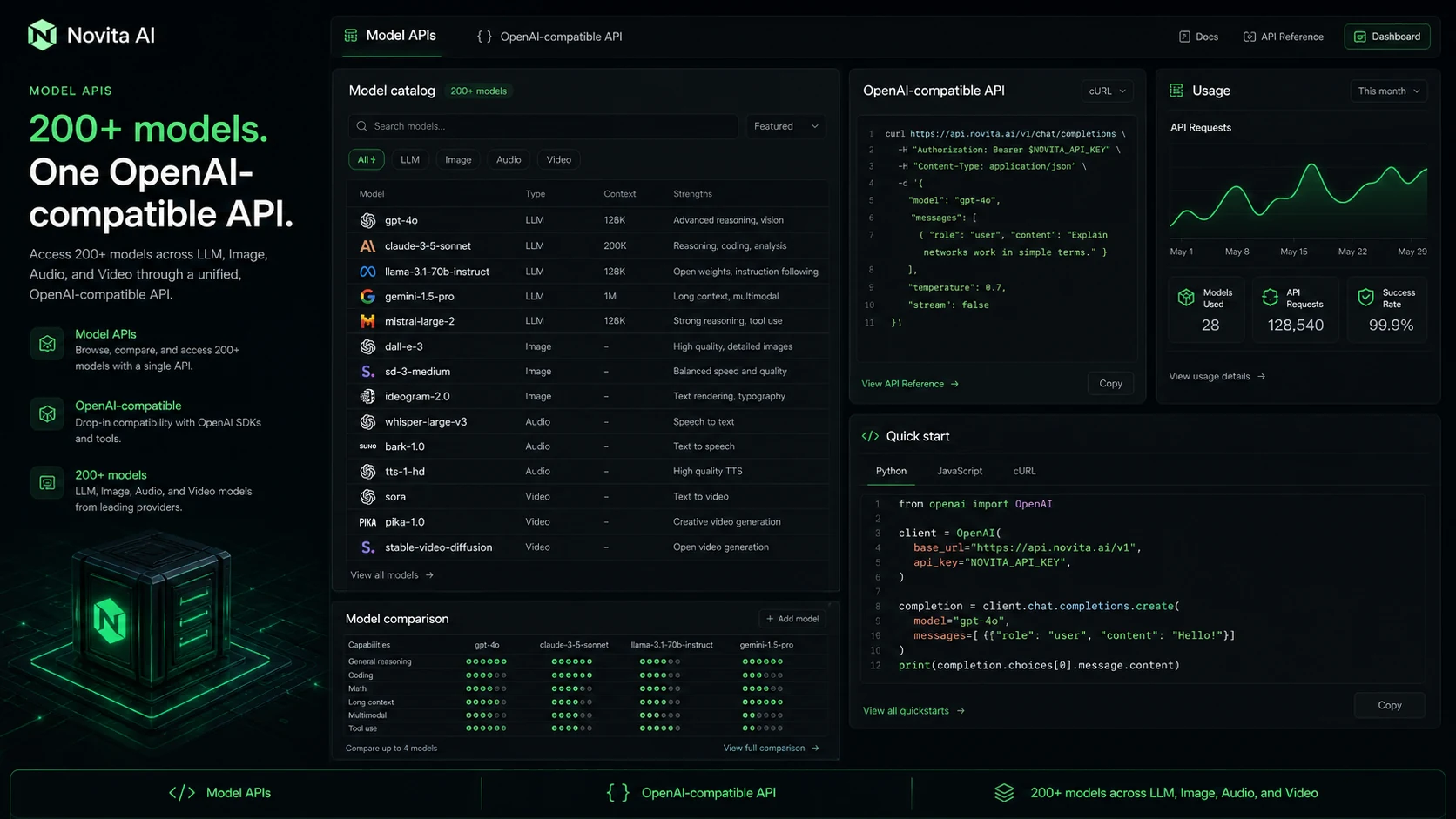The height and width of the screenshot is (819, 1456).
Task: Click the bottom bar Model APIs item
Action: tap(219, 793)
